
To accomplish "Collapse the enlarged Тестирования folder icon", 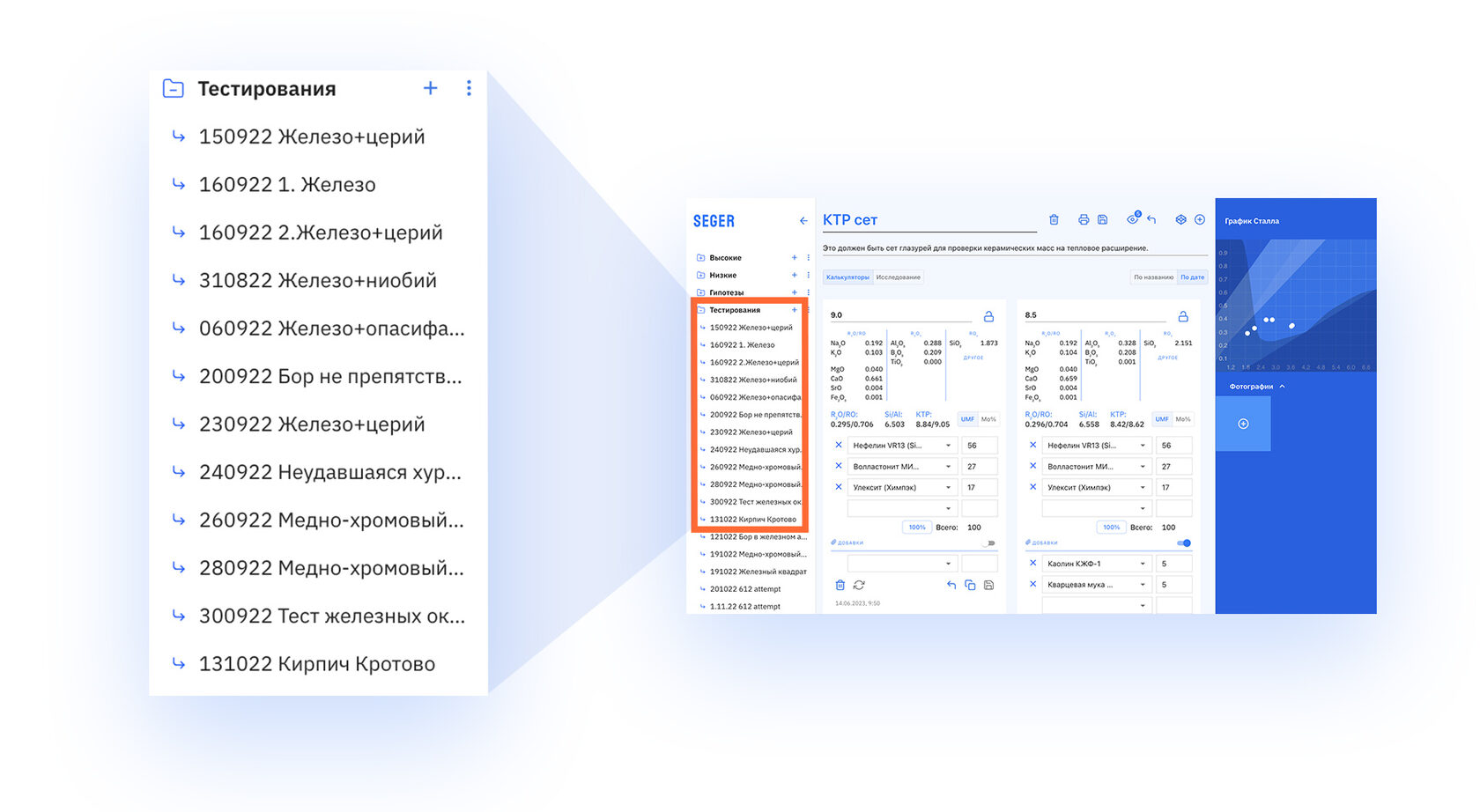I will click(x=174, y=88).
